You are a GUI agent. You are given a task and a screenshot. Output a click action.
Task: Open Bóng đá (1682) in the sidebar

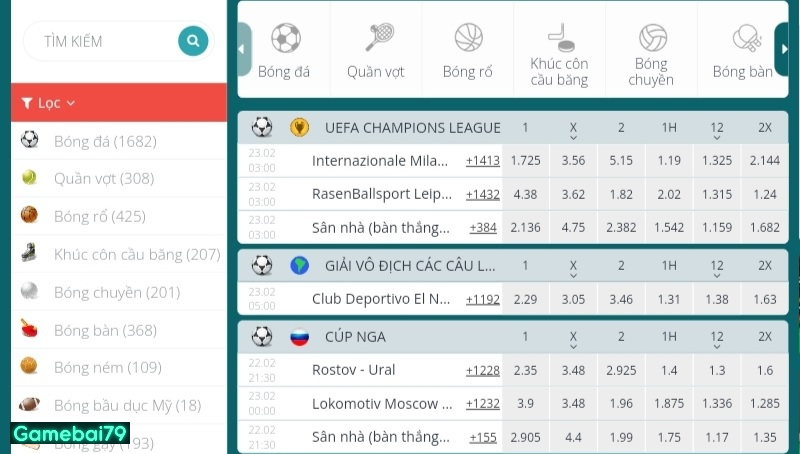[x=105, y=141]
